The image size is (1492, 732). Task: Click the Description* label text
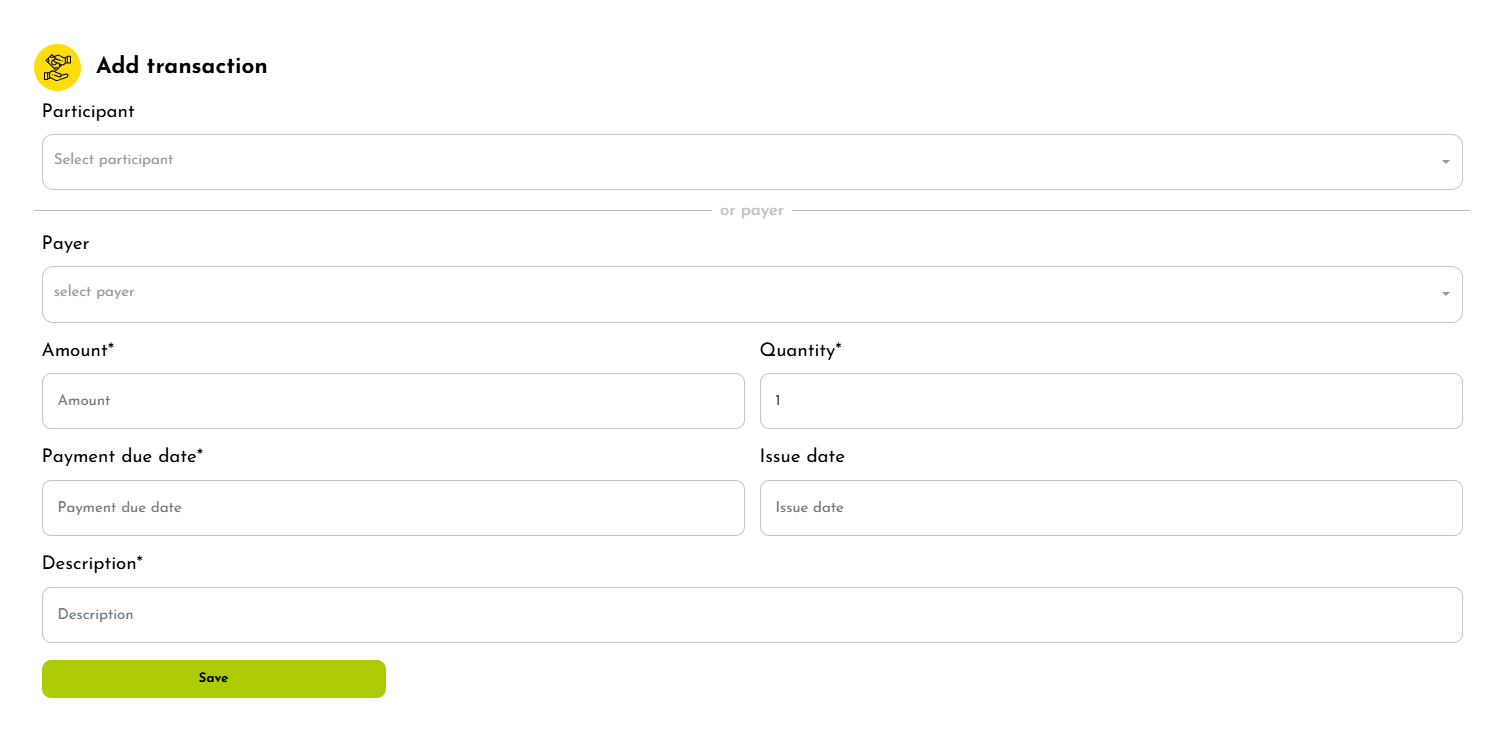92,564
